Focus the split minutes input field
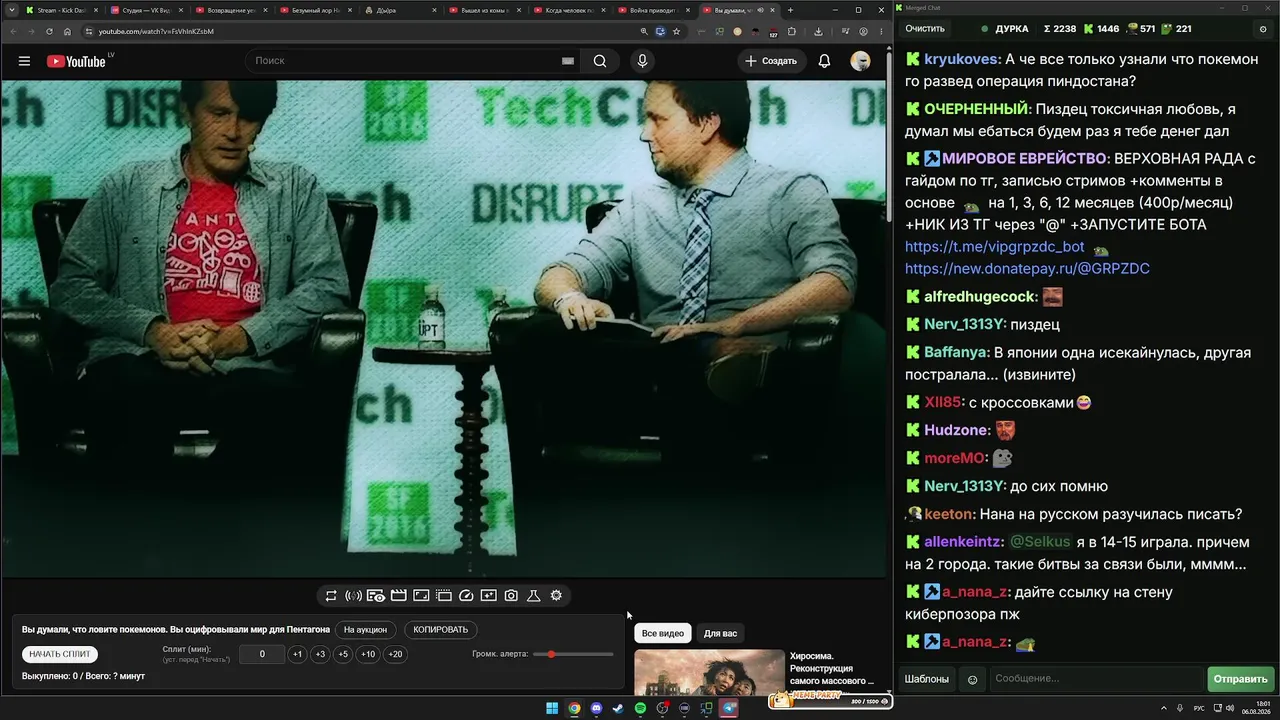Screen dimensions: 1280x720 pos(262,654)
